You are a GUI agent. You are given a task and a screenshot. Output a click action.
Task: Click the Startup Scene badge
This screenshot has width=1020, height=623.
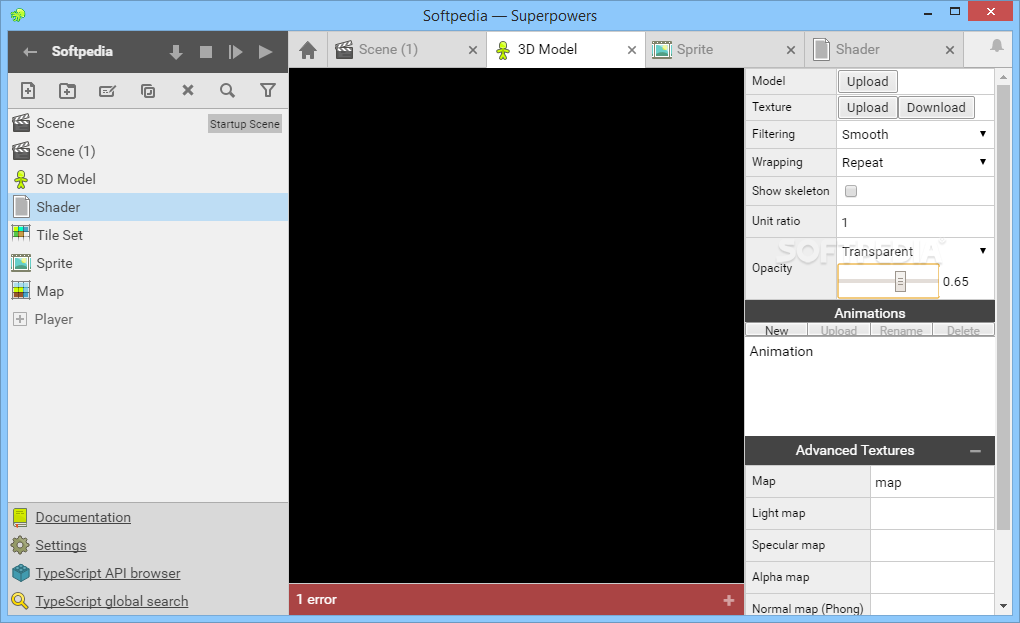point(245,124)
